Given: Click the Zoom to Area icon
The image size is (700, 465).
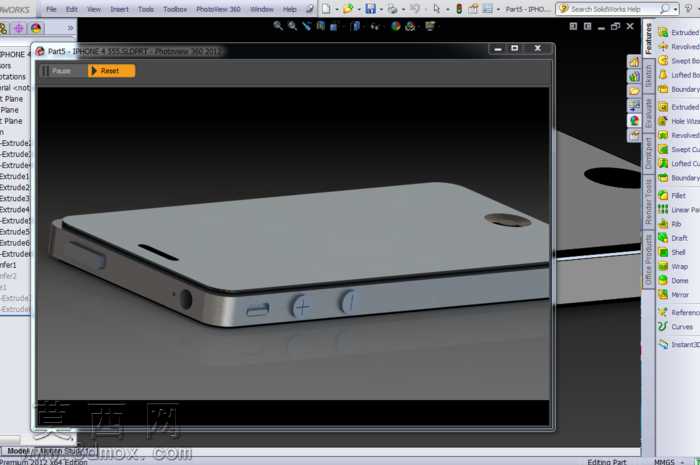Looking at the screenshot, I should pos(292,26).
